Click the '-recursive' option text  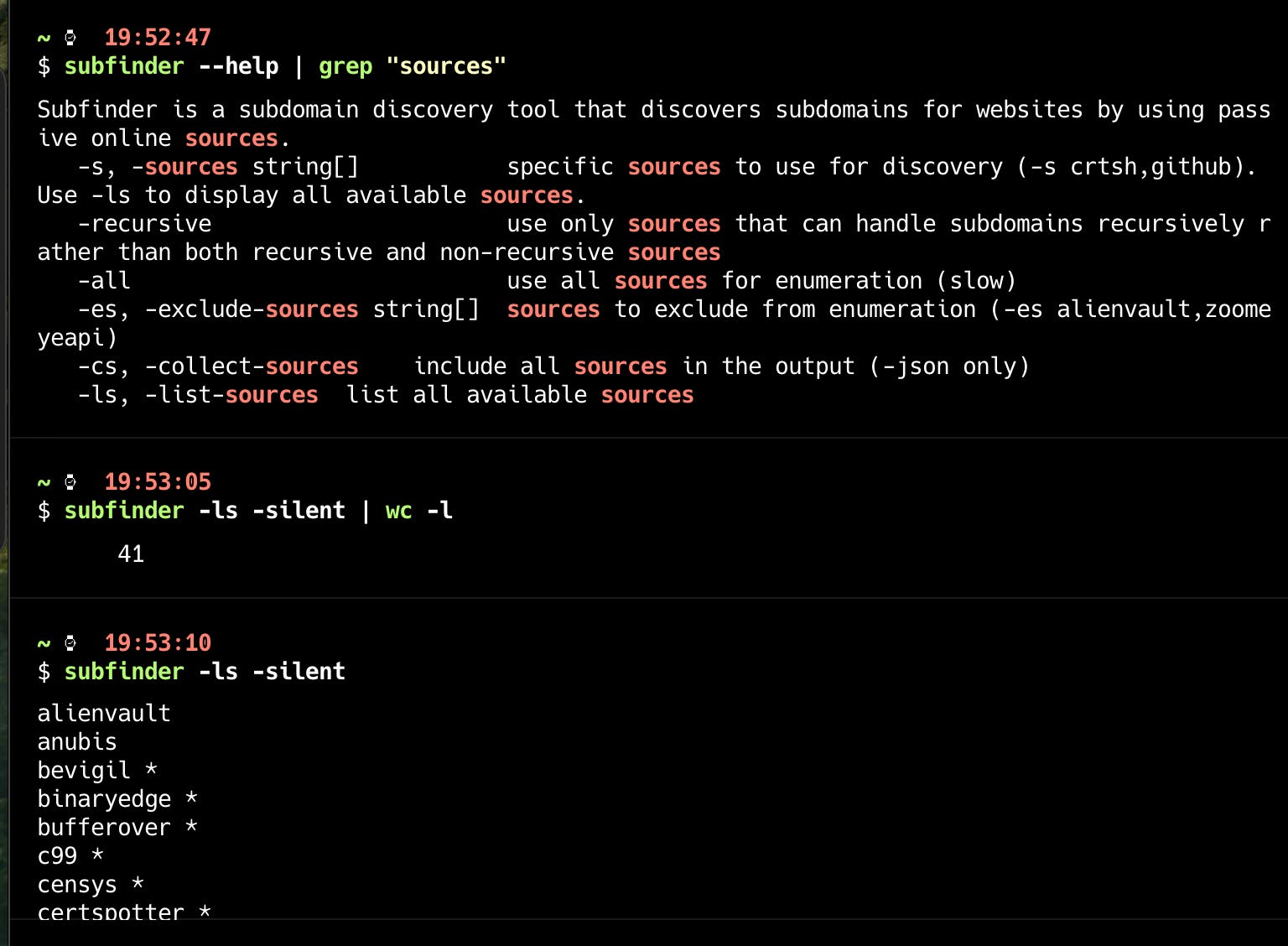pos(144,224)
